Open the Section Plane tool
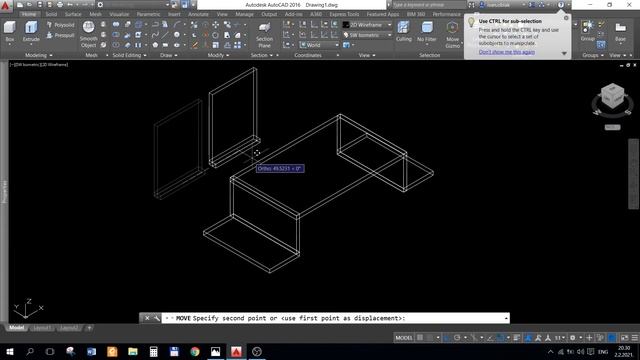Screen dimensions: 640x360 point(264,35)
